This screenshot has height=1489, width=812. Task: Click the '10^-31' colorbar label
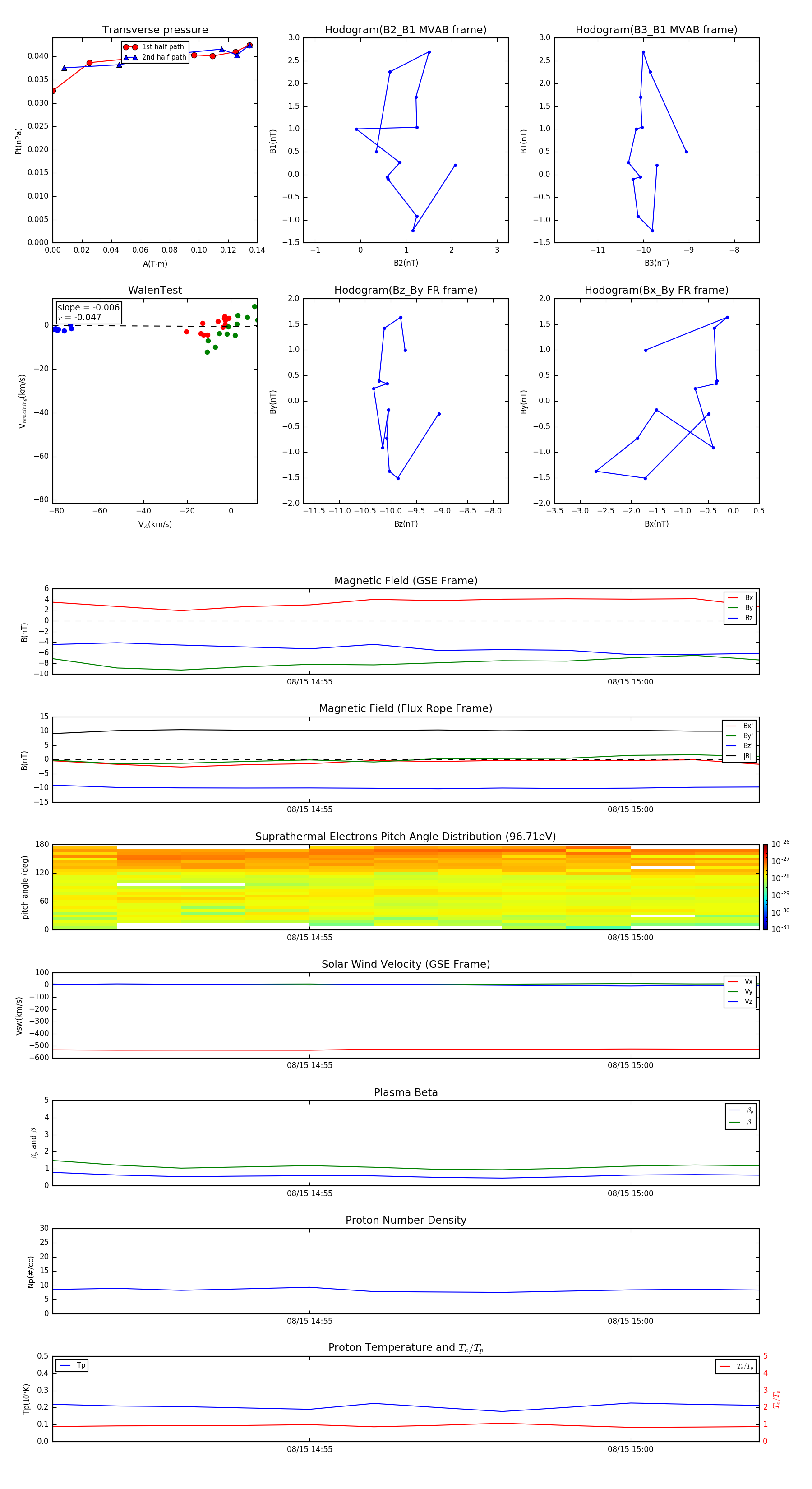[780, 929]
